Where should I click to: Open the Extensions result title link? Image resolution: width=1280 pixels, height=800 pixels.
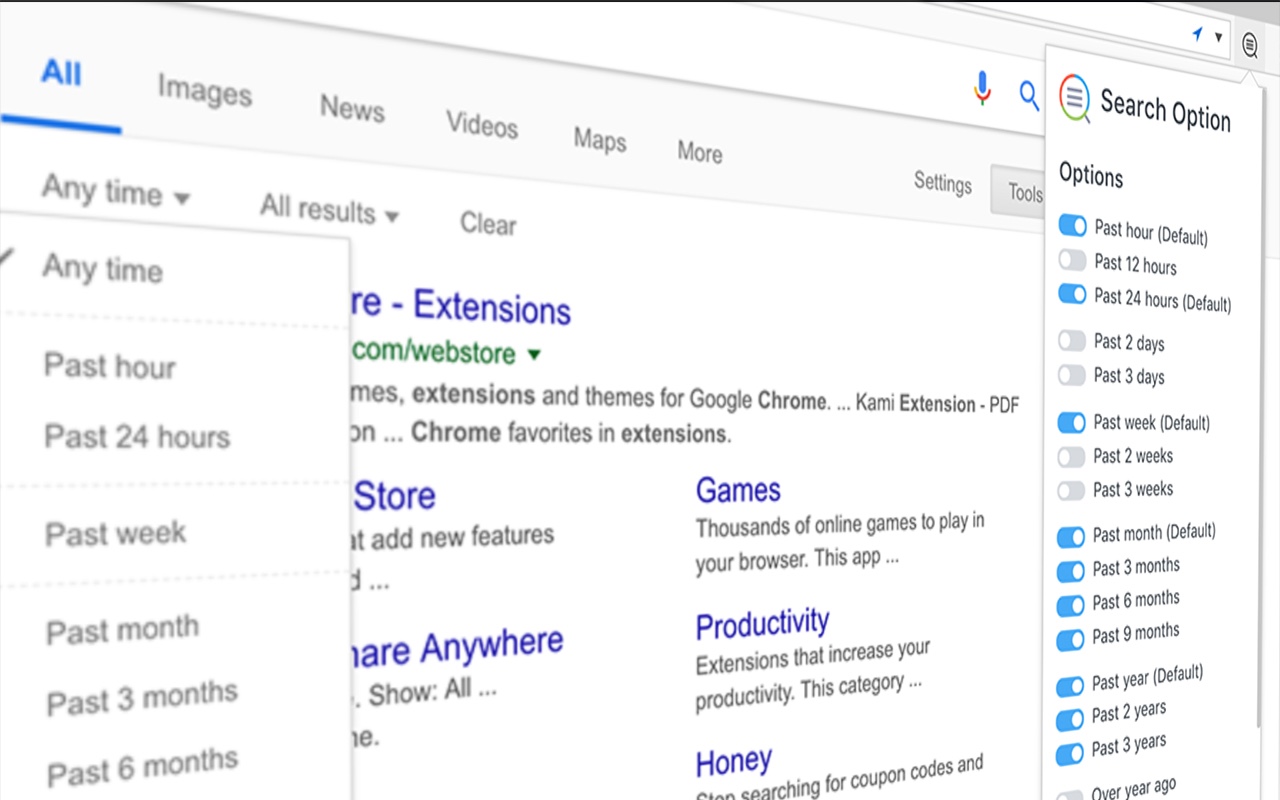click(461, 306)
